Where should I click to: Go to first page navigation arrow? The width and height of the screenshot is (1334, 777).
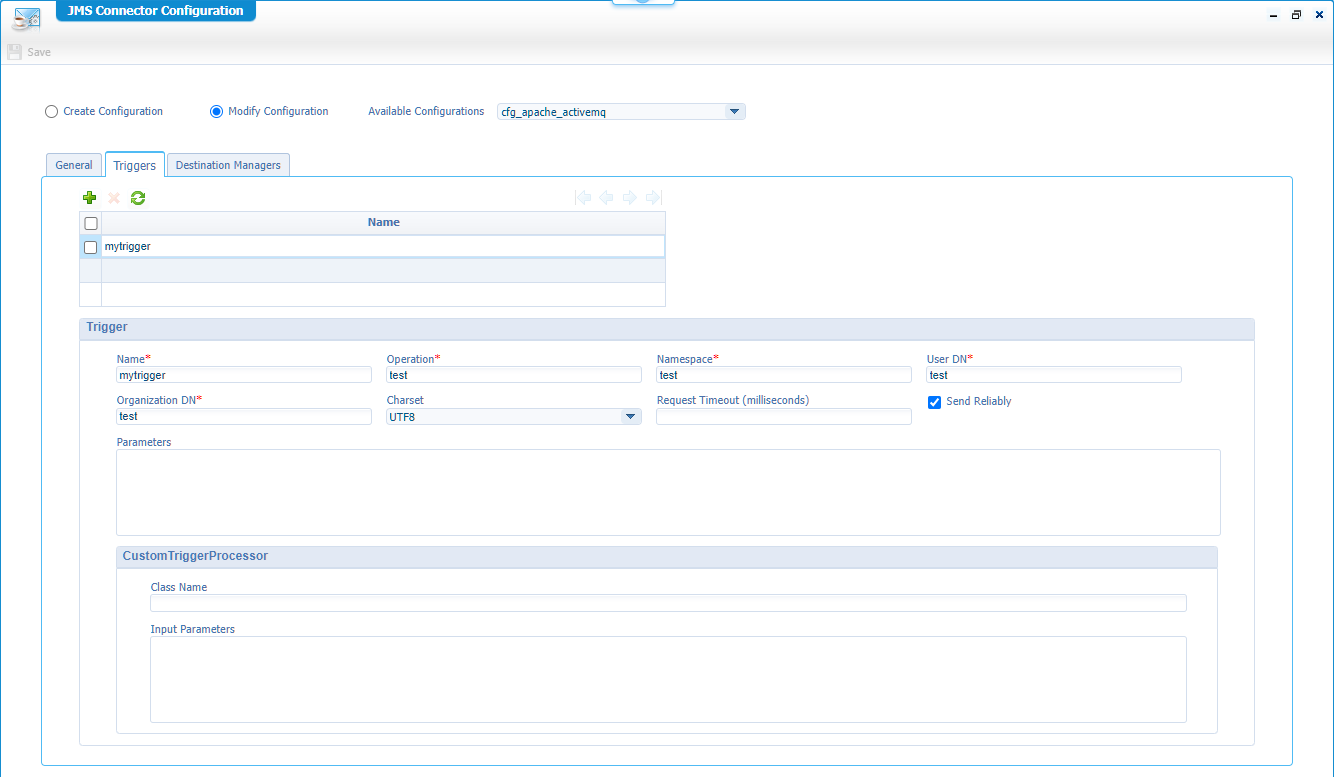[583, 198]
